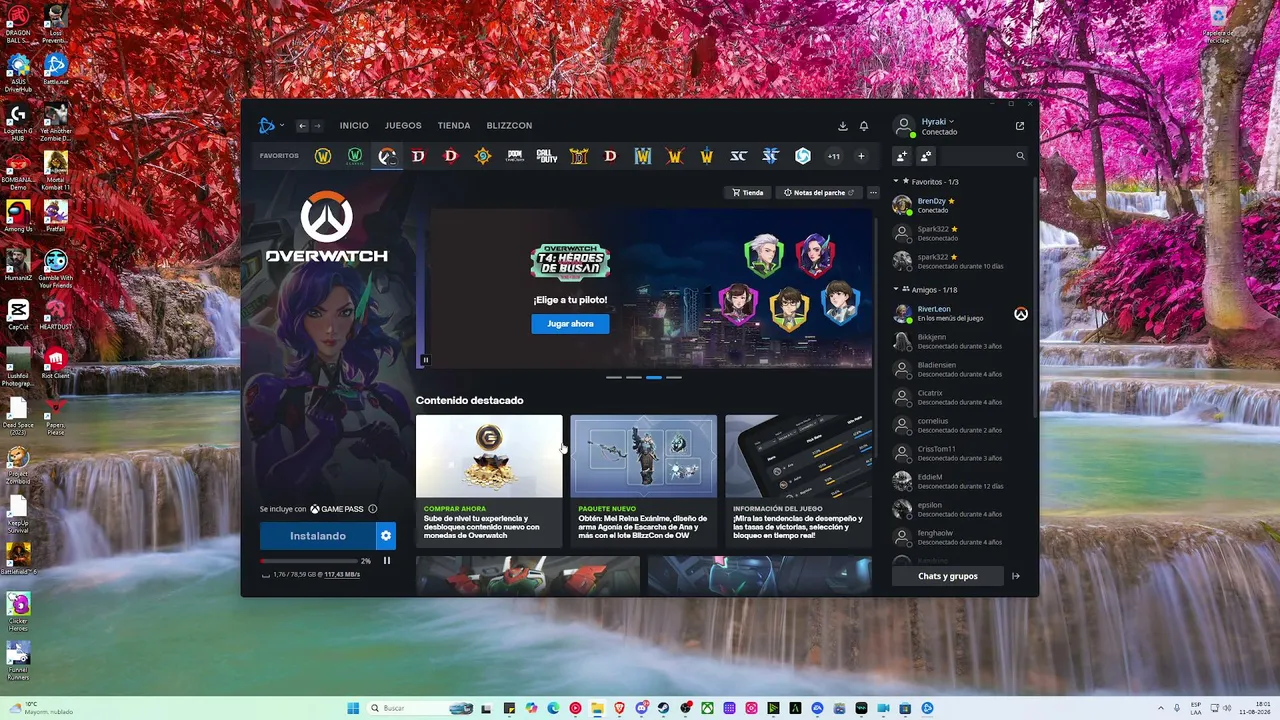Screen dimensions: 1280x720
Task: Pause the Overwatch installation download
Action: pos(387,561)
